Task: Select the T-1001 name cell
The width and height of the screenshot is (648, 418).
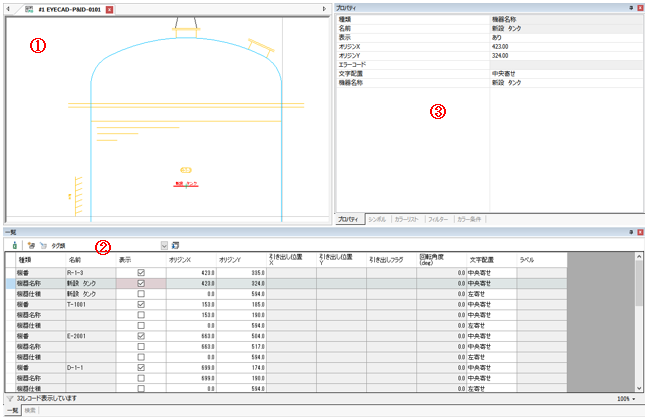Action: tap(91, 304)
